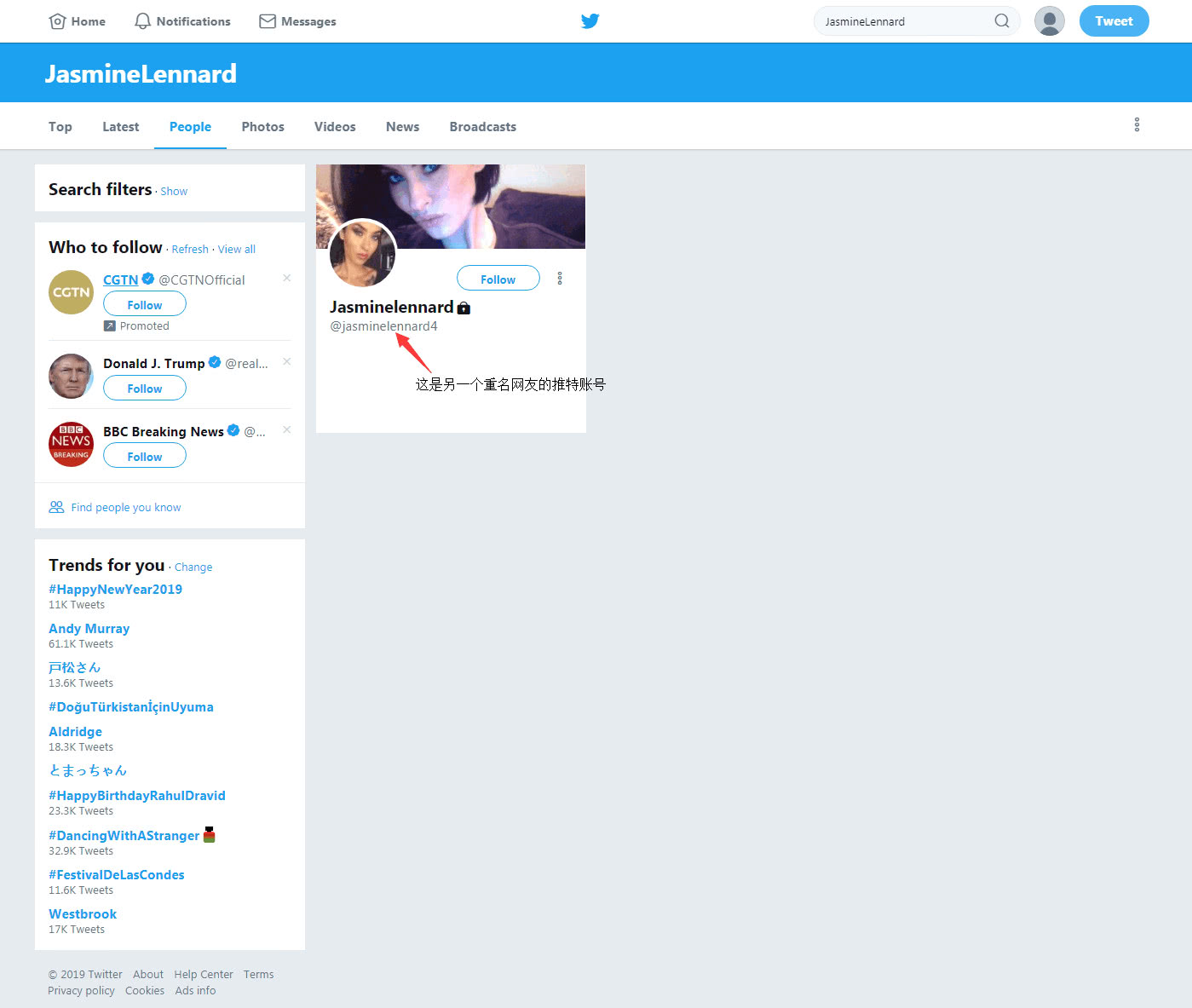Image resolution: width=1192 pixels, height=1008 pixels.
Task: Open Donald J. Trump's name link
Action: [153, 363]
